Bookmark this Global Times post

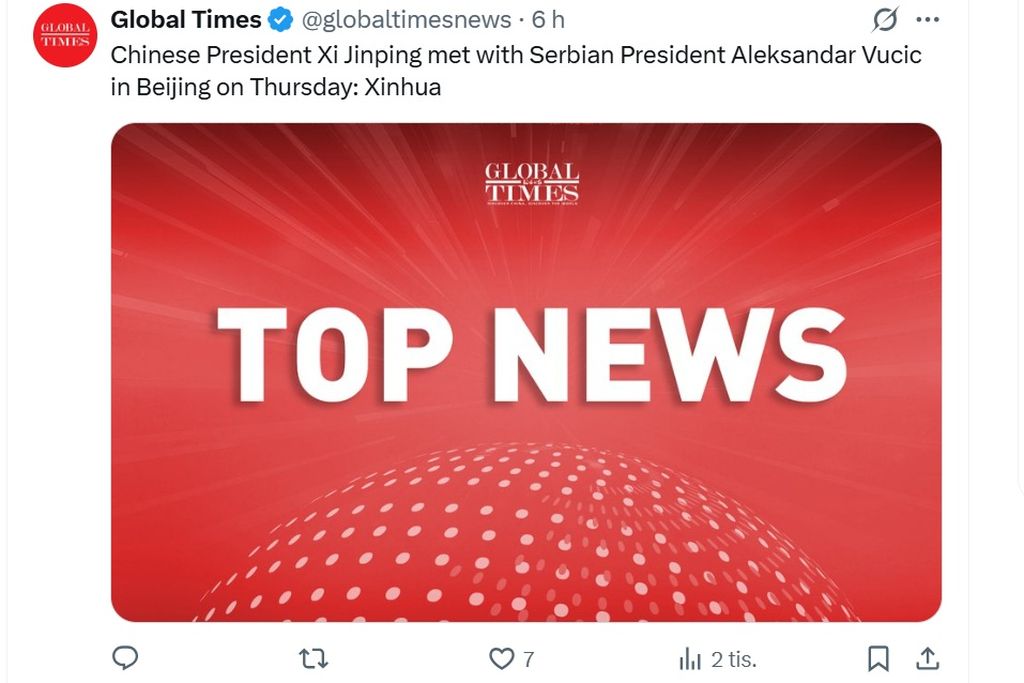(878, 658)
